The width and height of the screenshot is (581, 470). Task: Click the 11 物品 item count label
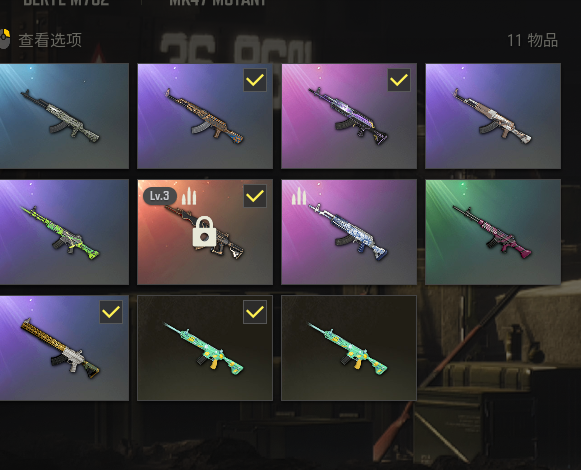532,40
